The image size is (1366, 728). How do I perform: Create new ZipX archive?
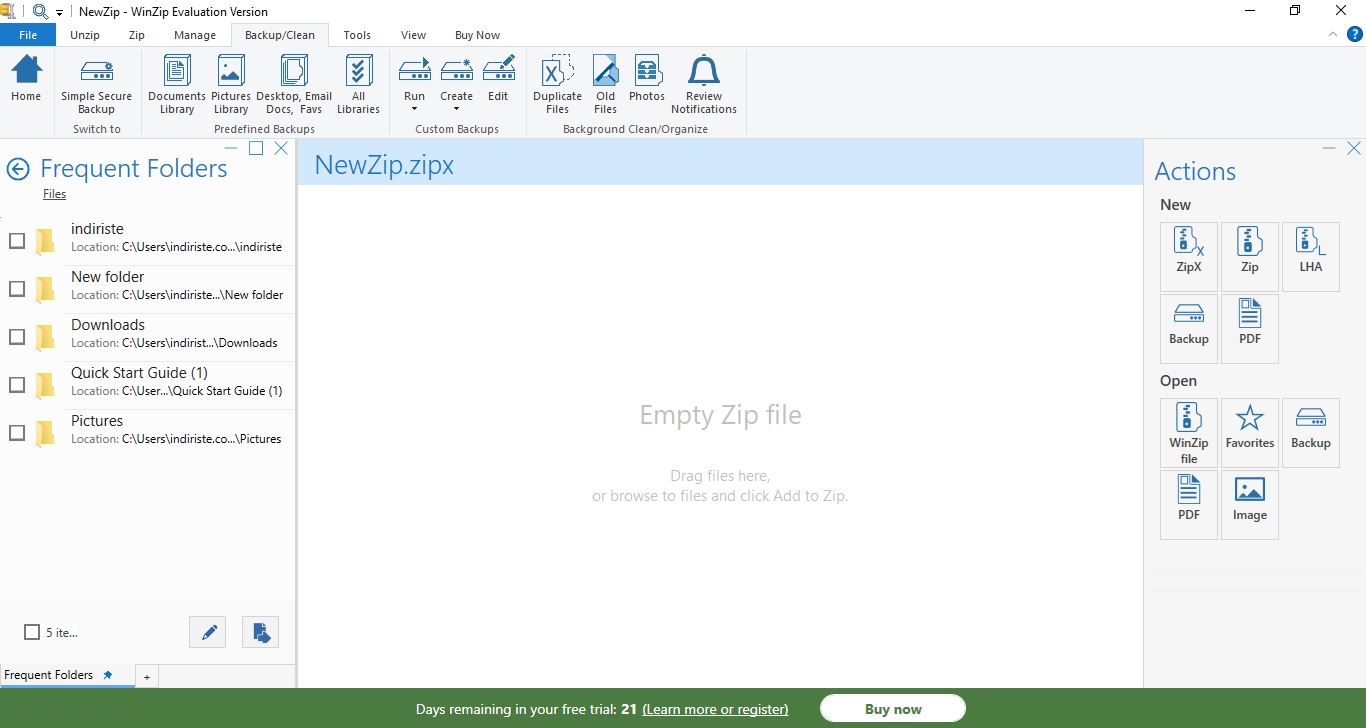[1189, 257]
